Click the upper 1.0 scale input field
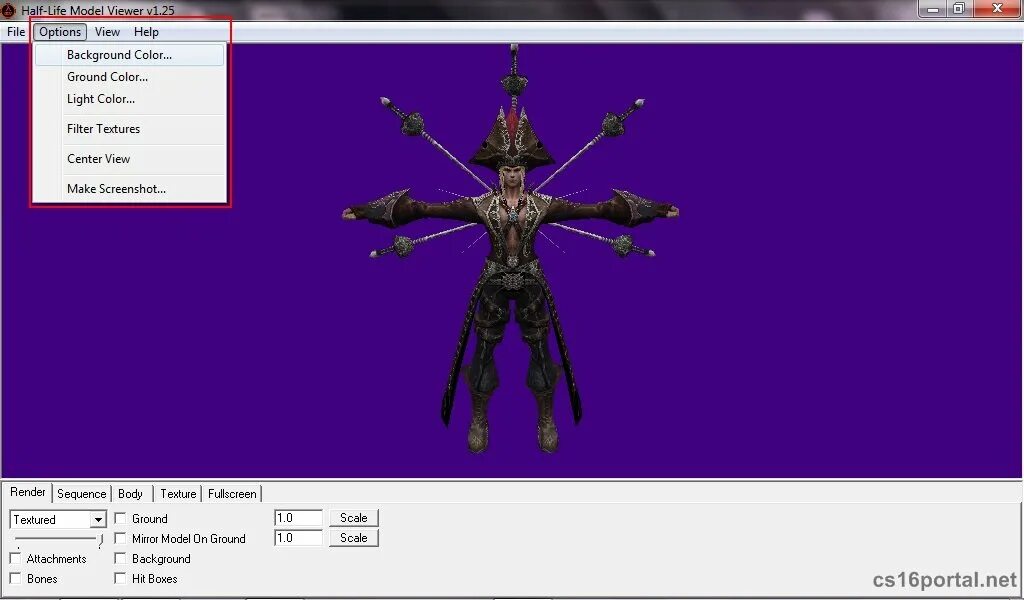 point(298,518)
